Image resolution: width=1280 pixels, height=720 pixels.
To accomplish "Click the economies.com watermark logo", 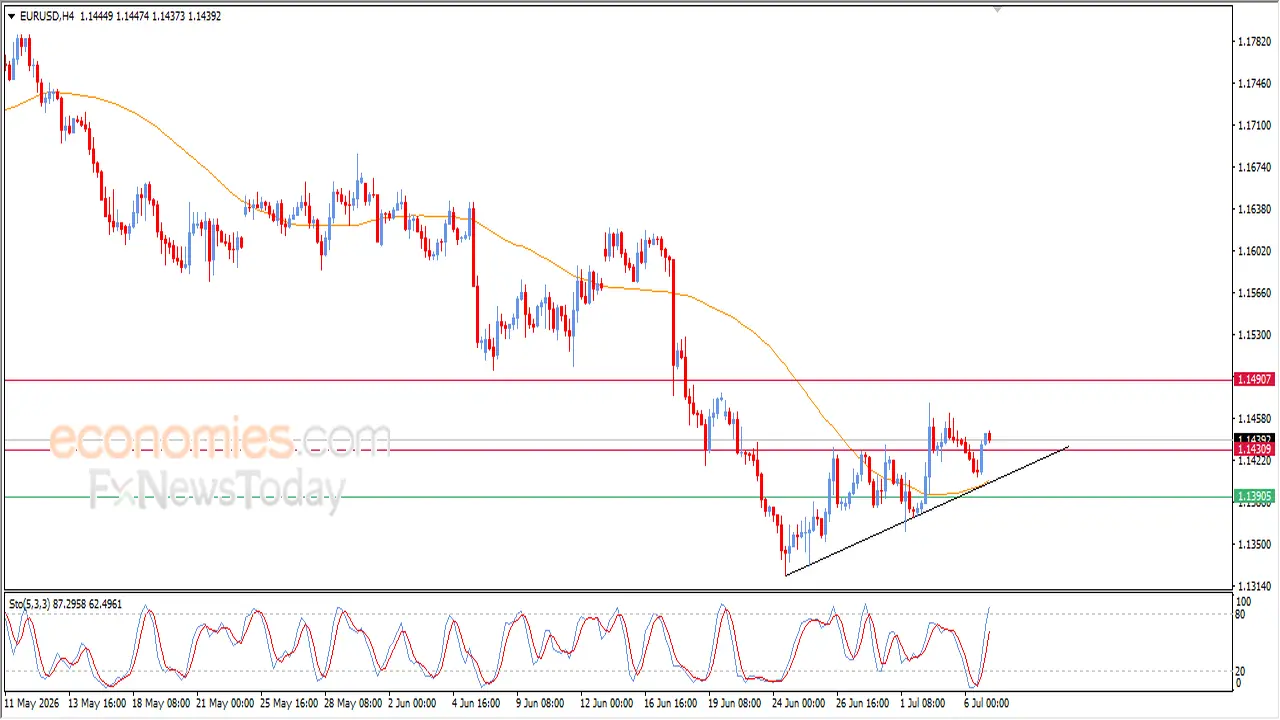I will 220,440.
